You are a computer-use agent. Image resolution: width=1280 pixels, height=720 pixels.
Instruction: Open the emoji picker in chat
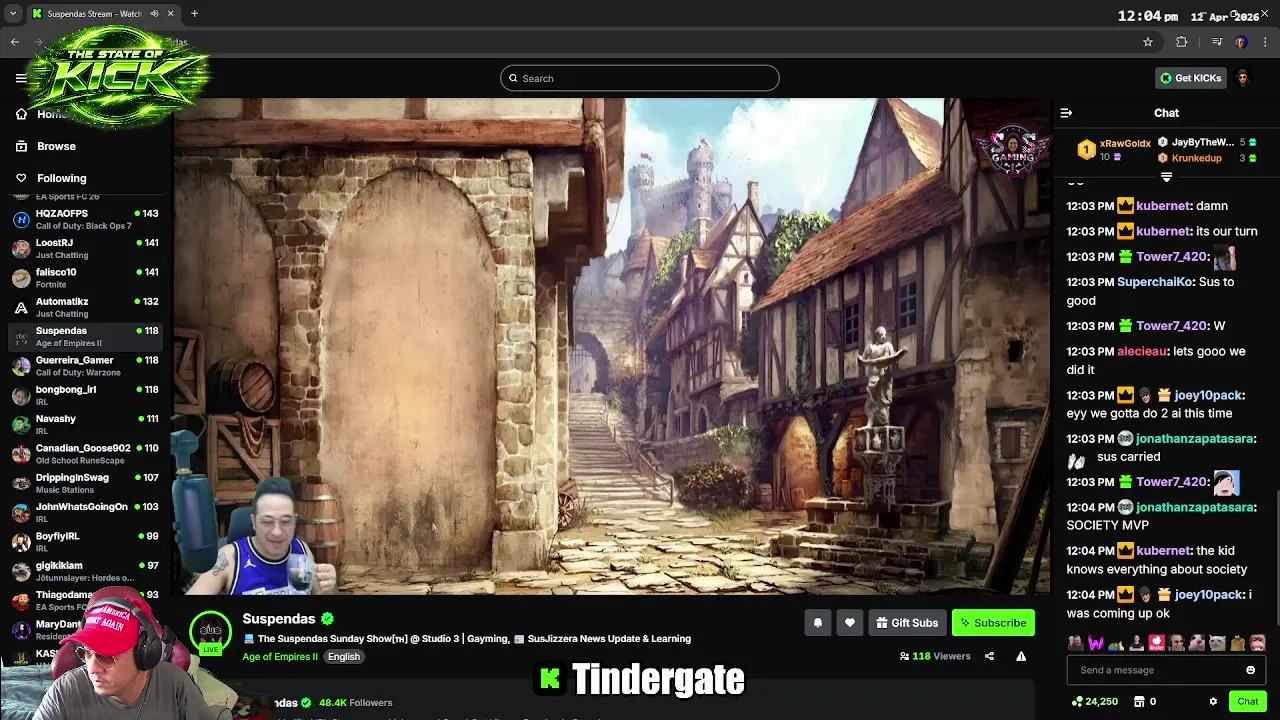(1250, 670)
